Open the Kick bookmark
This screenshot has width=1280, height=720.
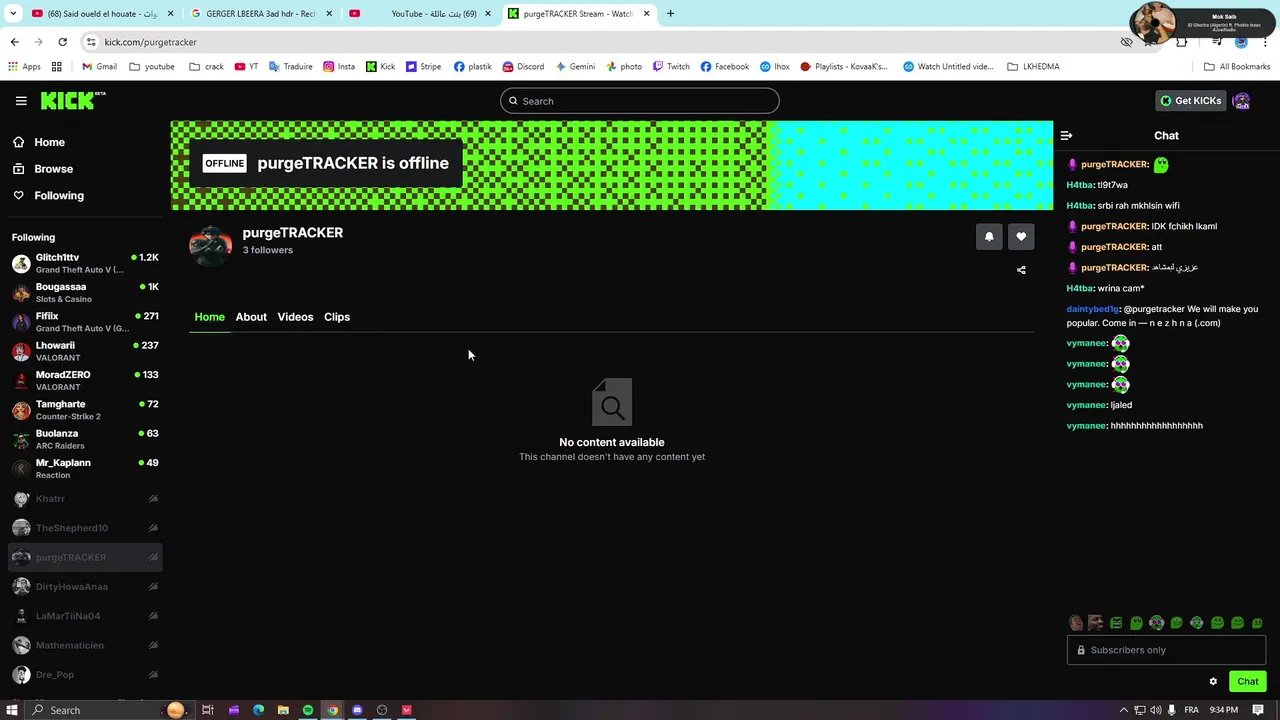pos(380,67)
